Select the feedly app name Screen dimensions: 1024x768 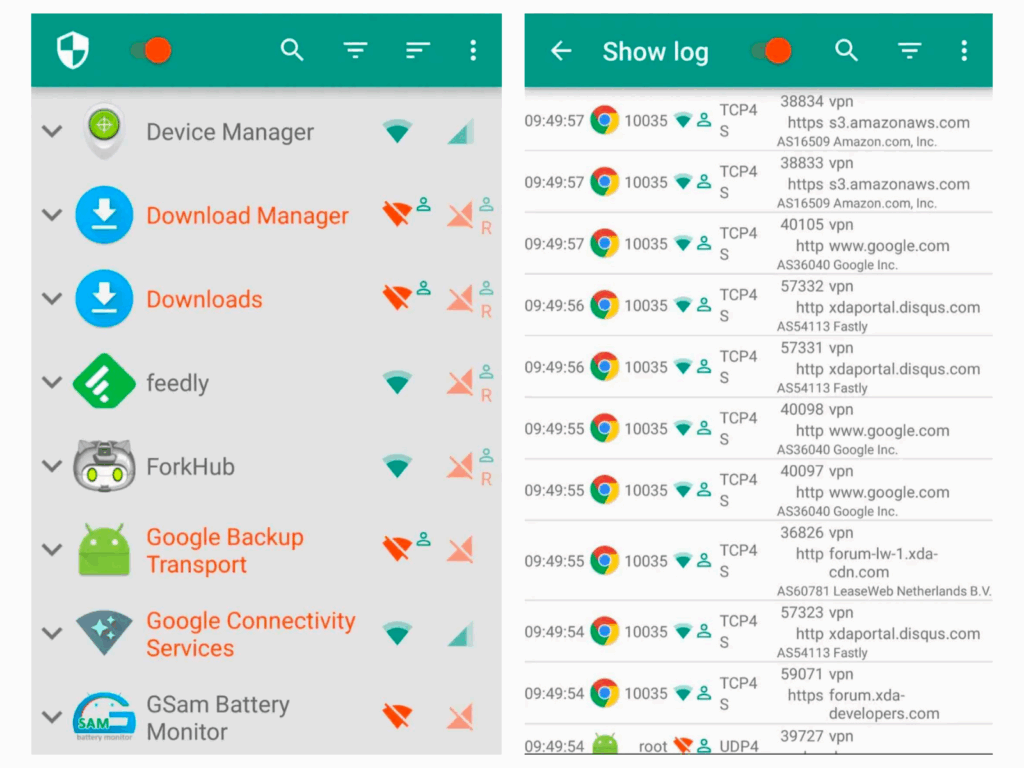pyautogui.click(x=178, y=383)
